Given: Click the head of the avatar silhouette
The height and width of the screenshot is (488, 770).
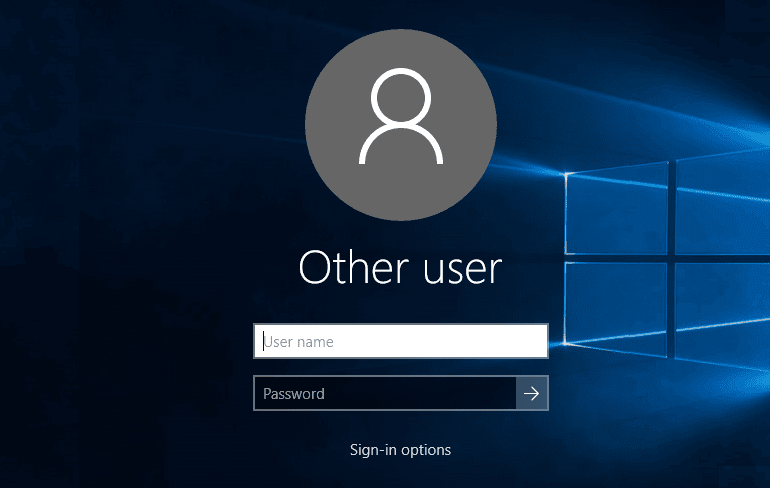Looking at the screenshot, I should click(x=401, y=95).
